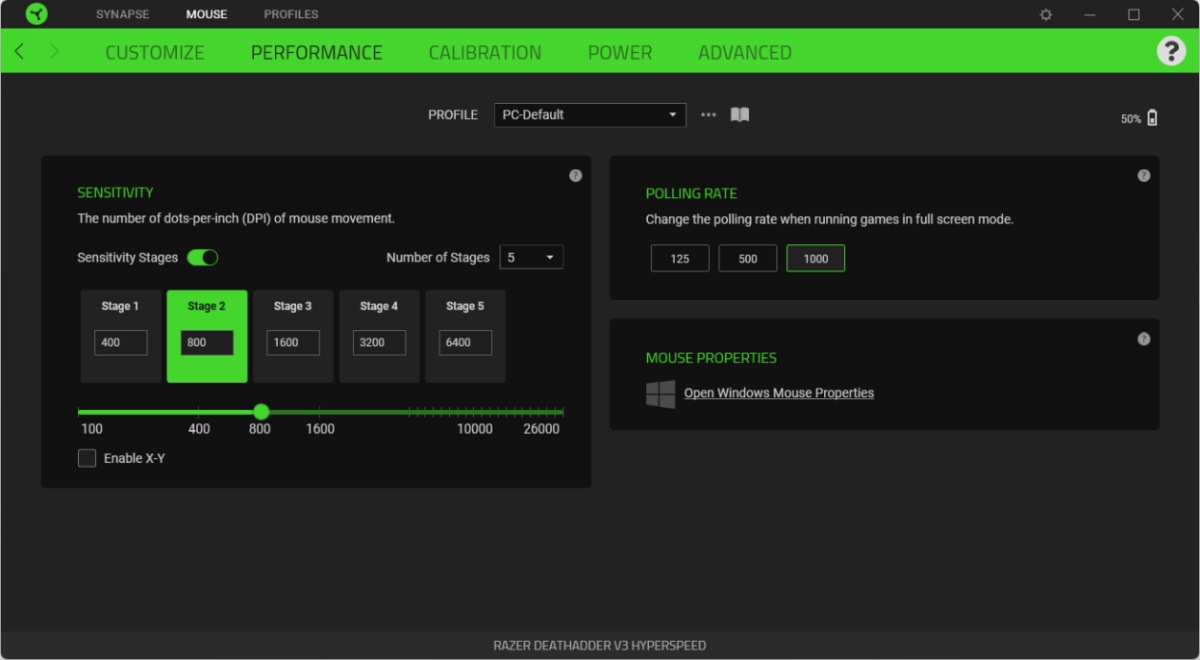Select the 500 polling rate option
1200x660 pixels.
click(747, 258)
